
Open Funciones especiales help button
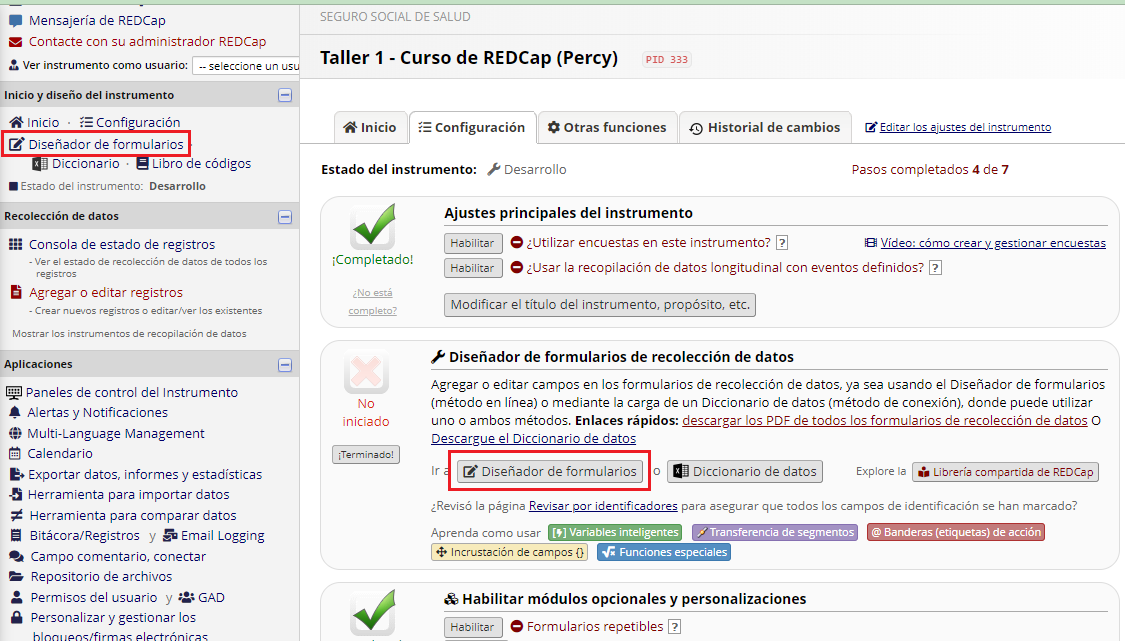pyautogui.click(x=664, y=552)
